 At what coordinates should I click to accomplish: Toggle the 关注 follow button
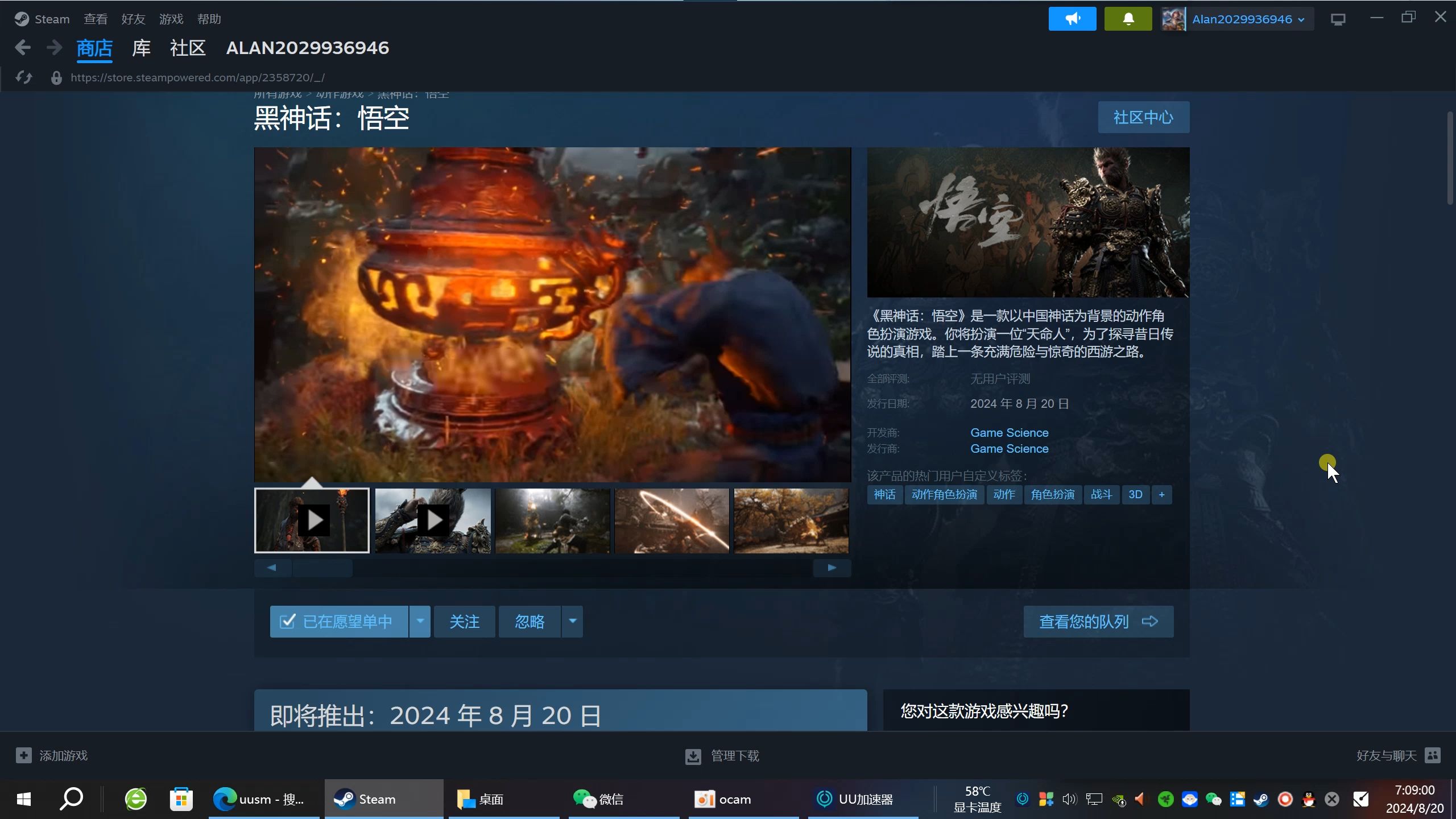[464, 622]
